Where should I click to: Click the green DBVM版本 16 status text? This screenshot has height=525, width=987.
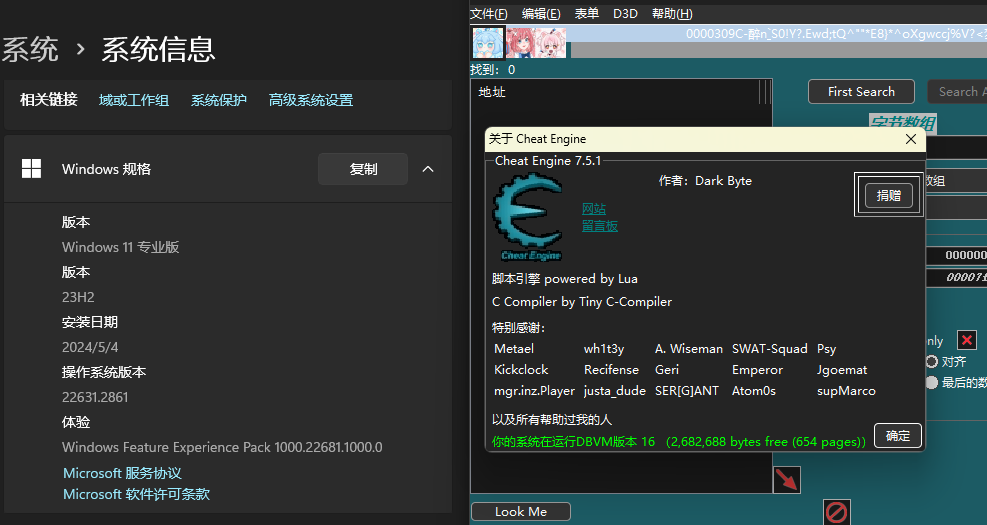pos(679,442)
